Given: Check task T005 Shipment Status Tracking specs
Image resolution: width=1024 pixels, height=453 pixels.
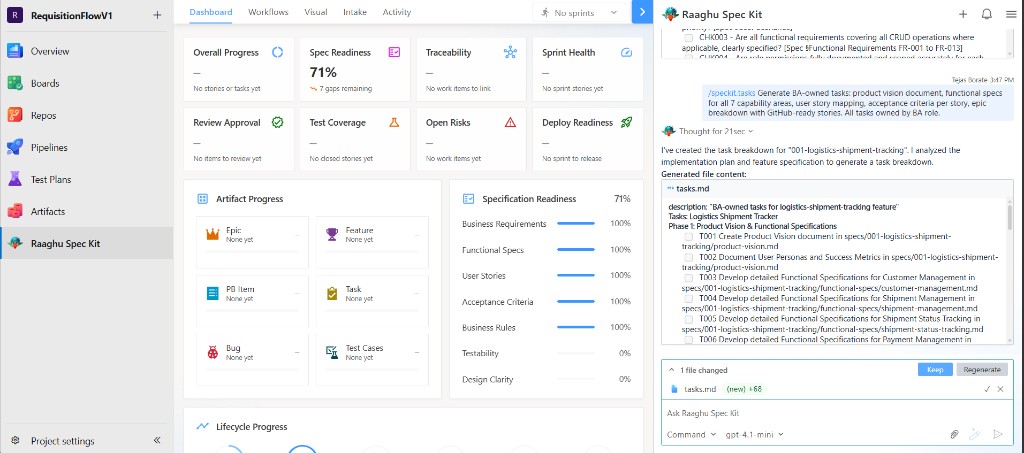Looking at the screenshot, I should 688,319.
